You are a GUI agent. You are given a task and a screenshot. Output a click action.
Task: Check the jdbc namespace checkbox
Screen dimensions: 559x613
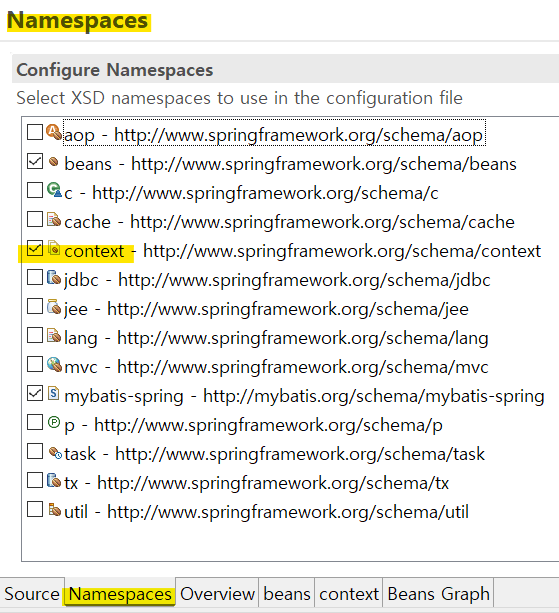(35, 278)
